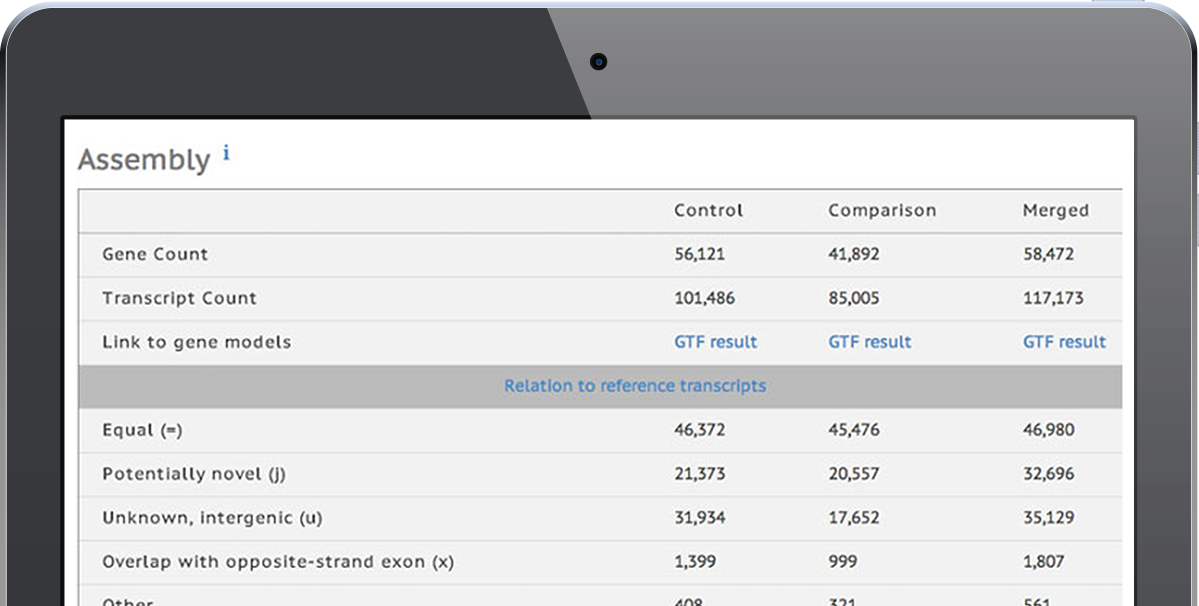Screen dimensions: 1199x606
Task: Click the Link to gene models label
Action: tap(196, 342)
